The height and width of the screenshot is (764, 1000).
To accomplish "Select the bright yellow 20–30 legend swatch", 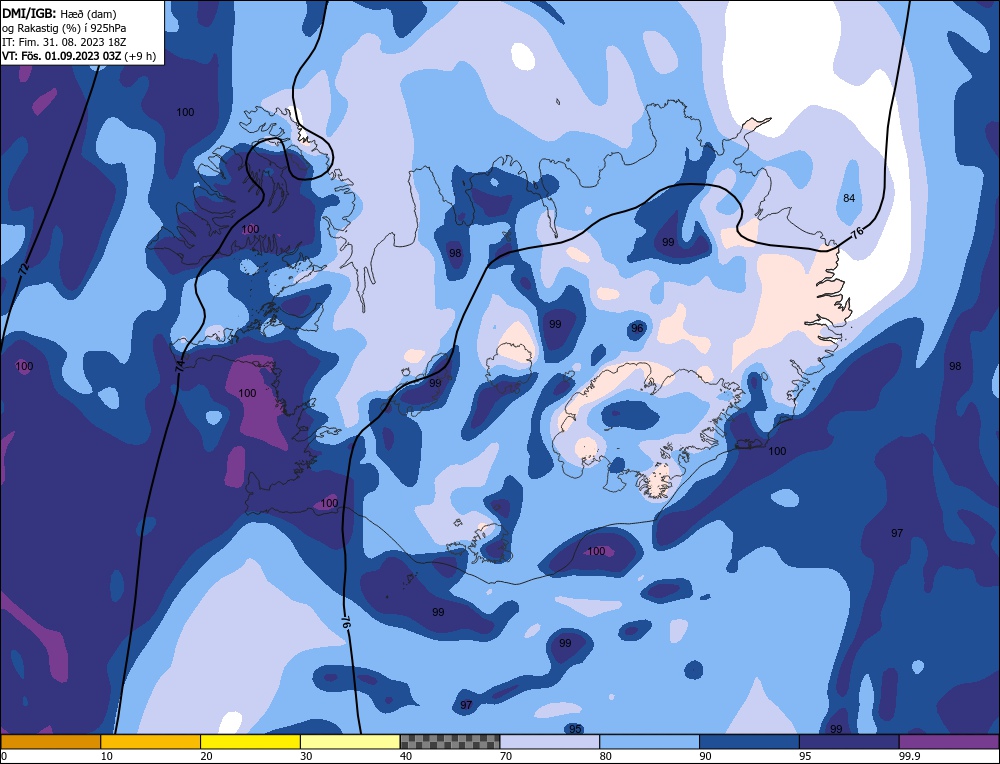I will click(250, 741).
